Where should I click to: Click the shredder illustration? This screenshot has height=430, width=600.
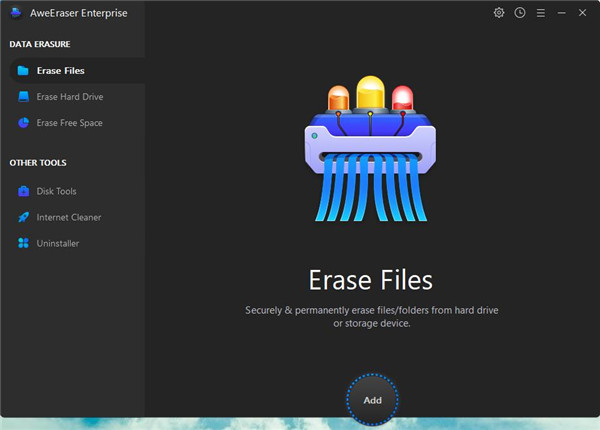(370, 148)
